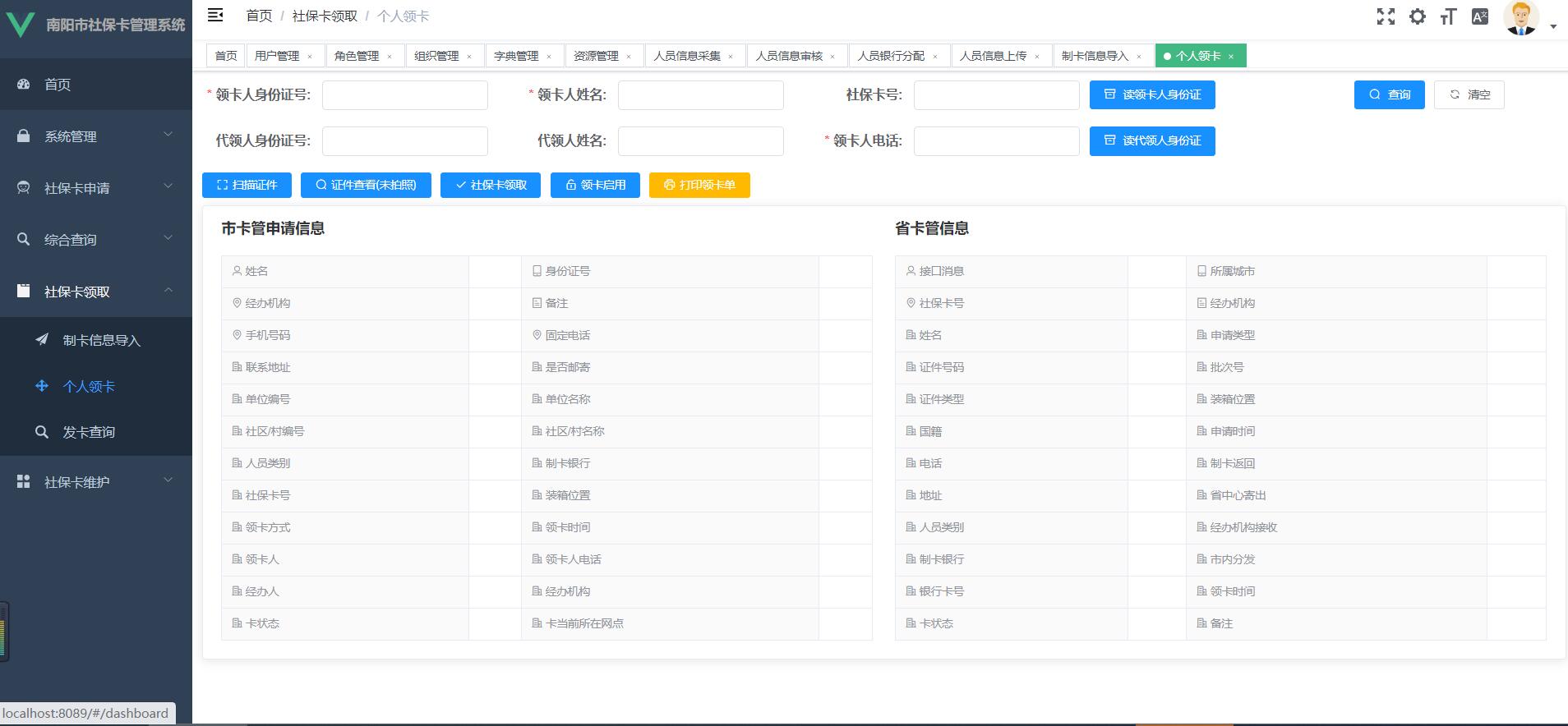Click the 读领卡人身份证 button
1568x726 pixels.
[x=1152, y=94]
